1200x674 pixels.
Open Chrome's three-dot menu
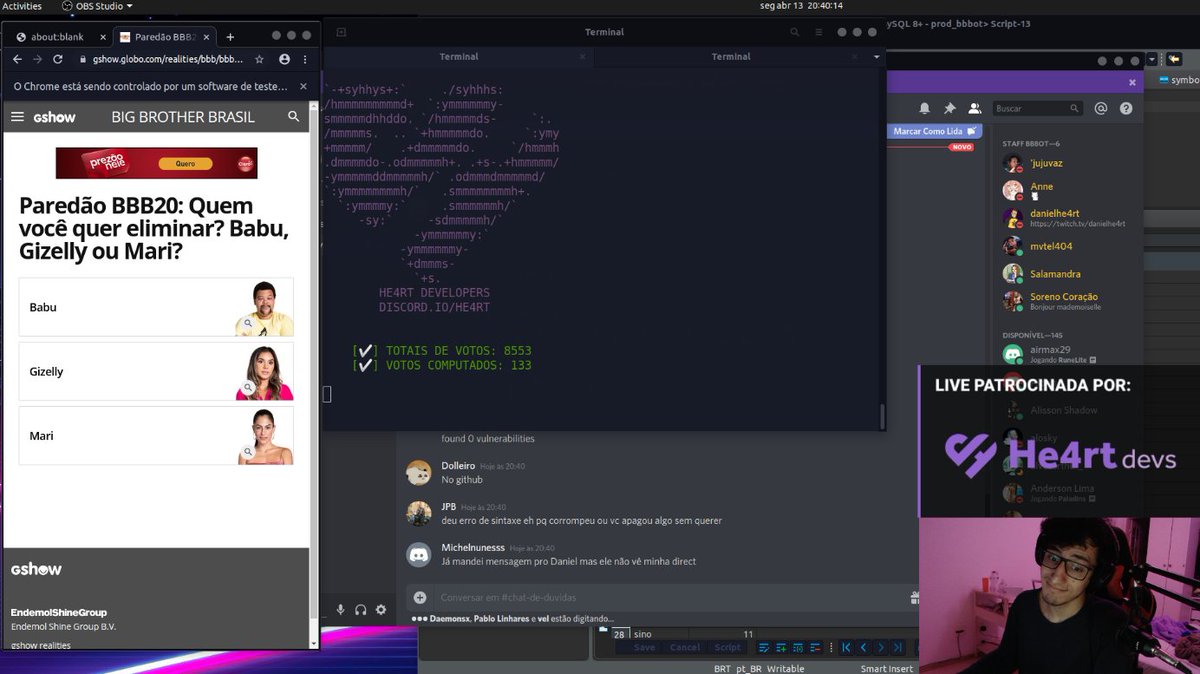point(304,59)
